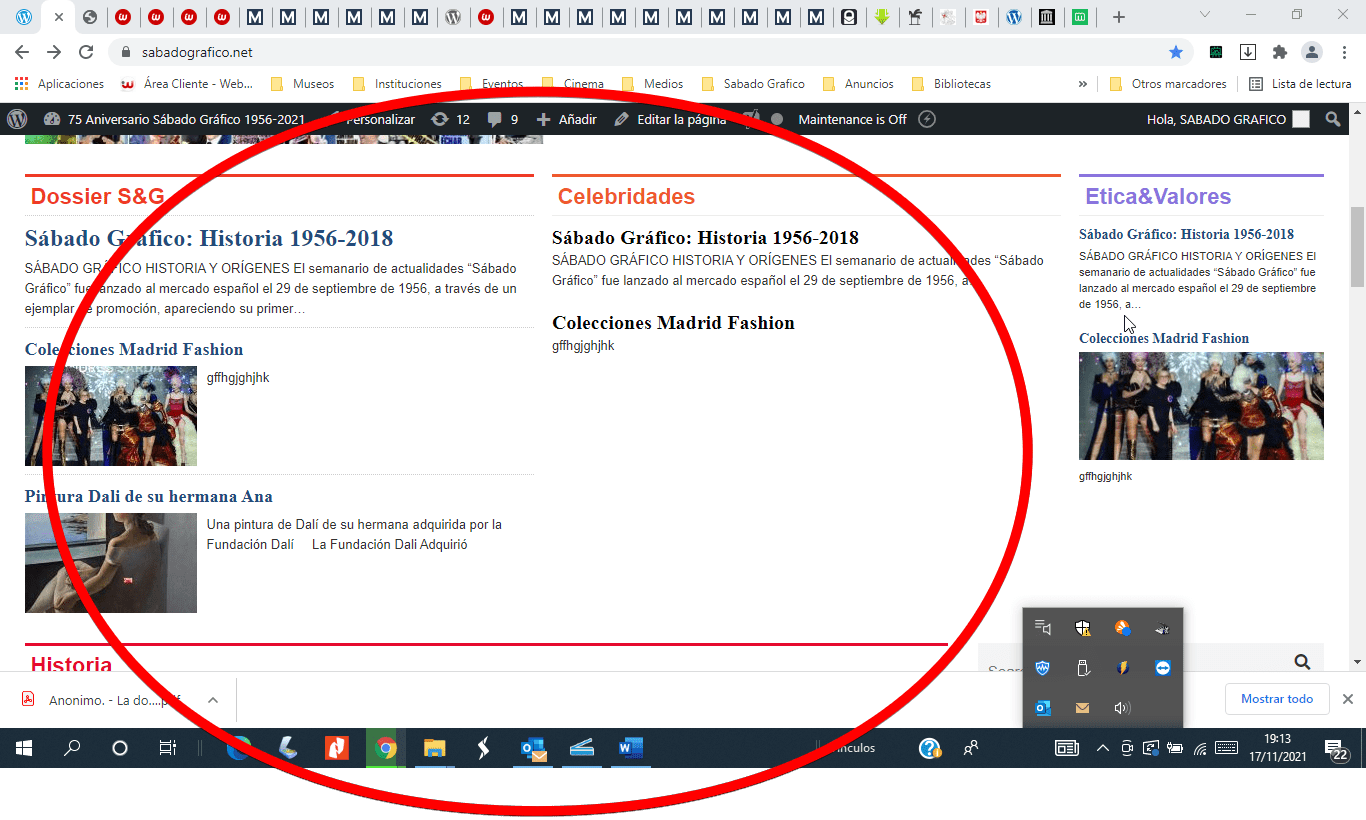Click the blue bookmark star in address bar
The height and width of the screenshot is (820, 1366).
[x=1176, y=52]
